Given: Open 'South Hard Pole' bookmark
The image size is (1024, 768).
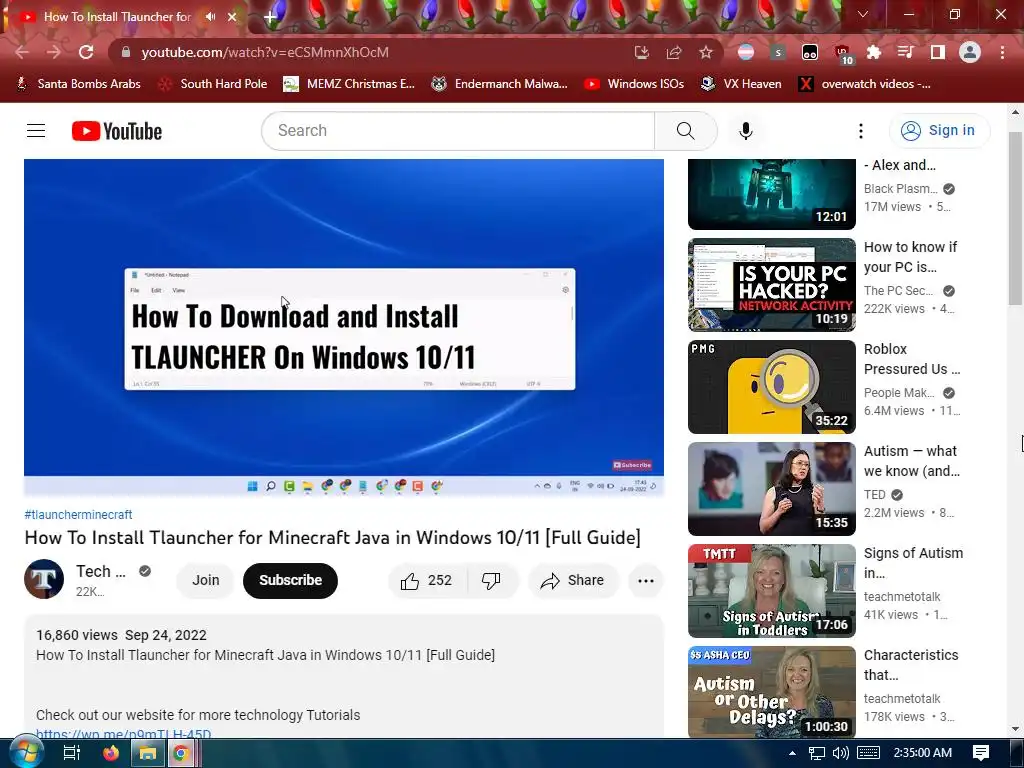Looking at the screenshot, I should (x=213, y=84).
